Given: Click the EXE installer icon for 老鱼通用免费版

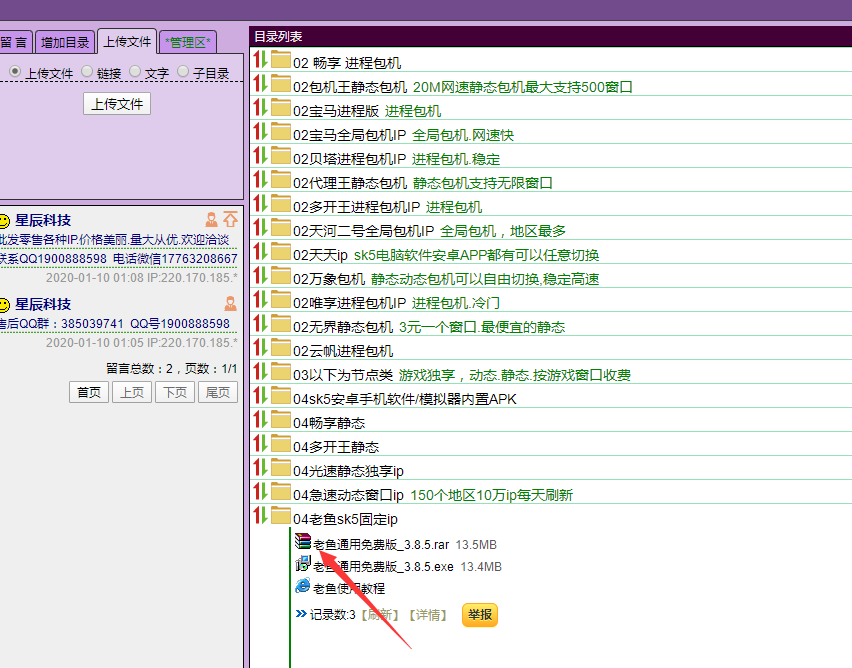Looking at the screenshot, I should click(303, 565).
